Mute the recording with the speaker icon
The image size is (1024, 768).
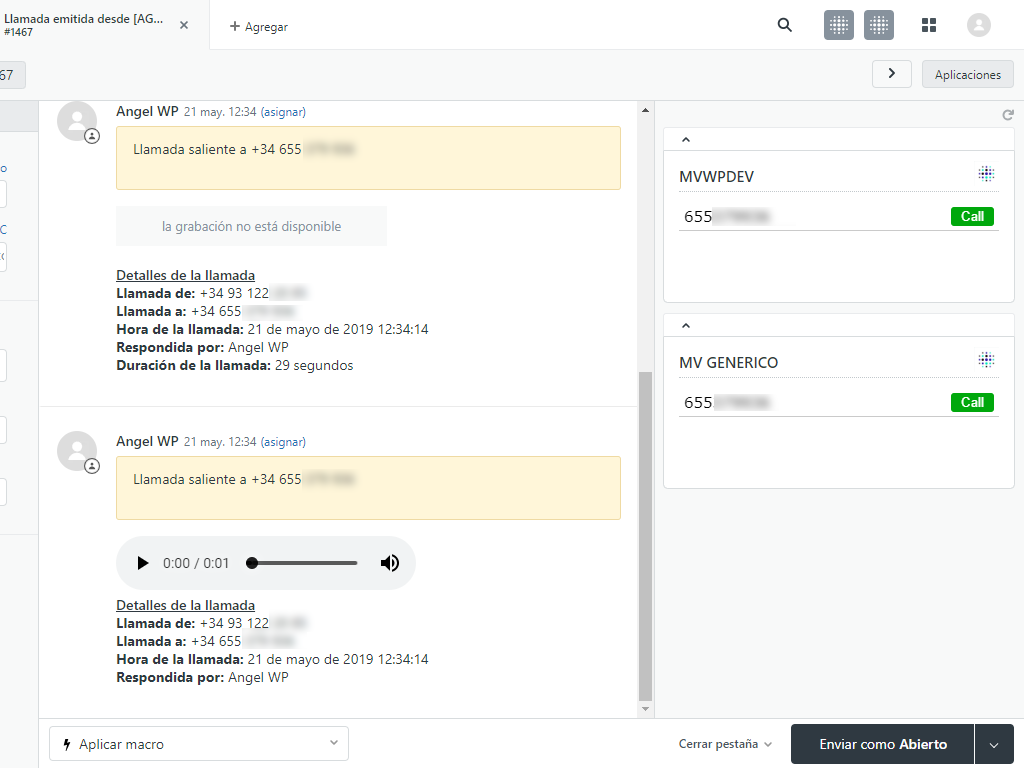click(390, 562)
